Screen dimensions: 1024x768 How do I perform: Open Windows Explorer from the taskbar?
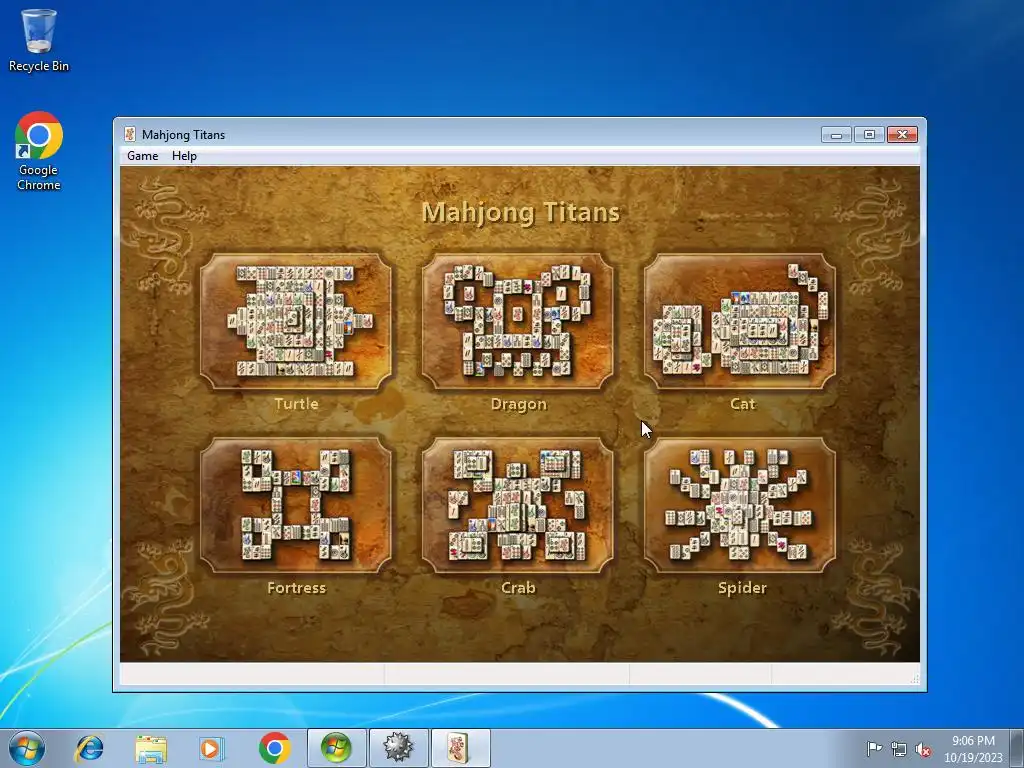click(151, 748)
